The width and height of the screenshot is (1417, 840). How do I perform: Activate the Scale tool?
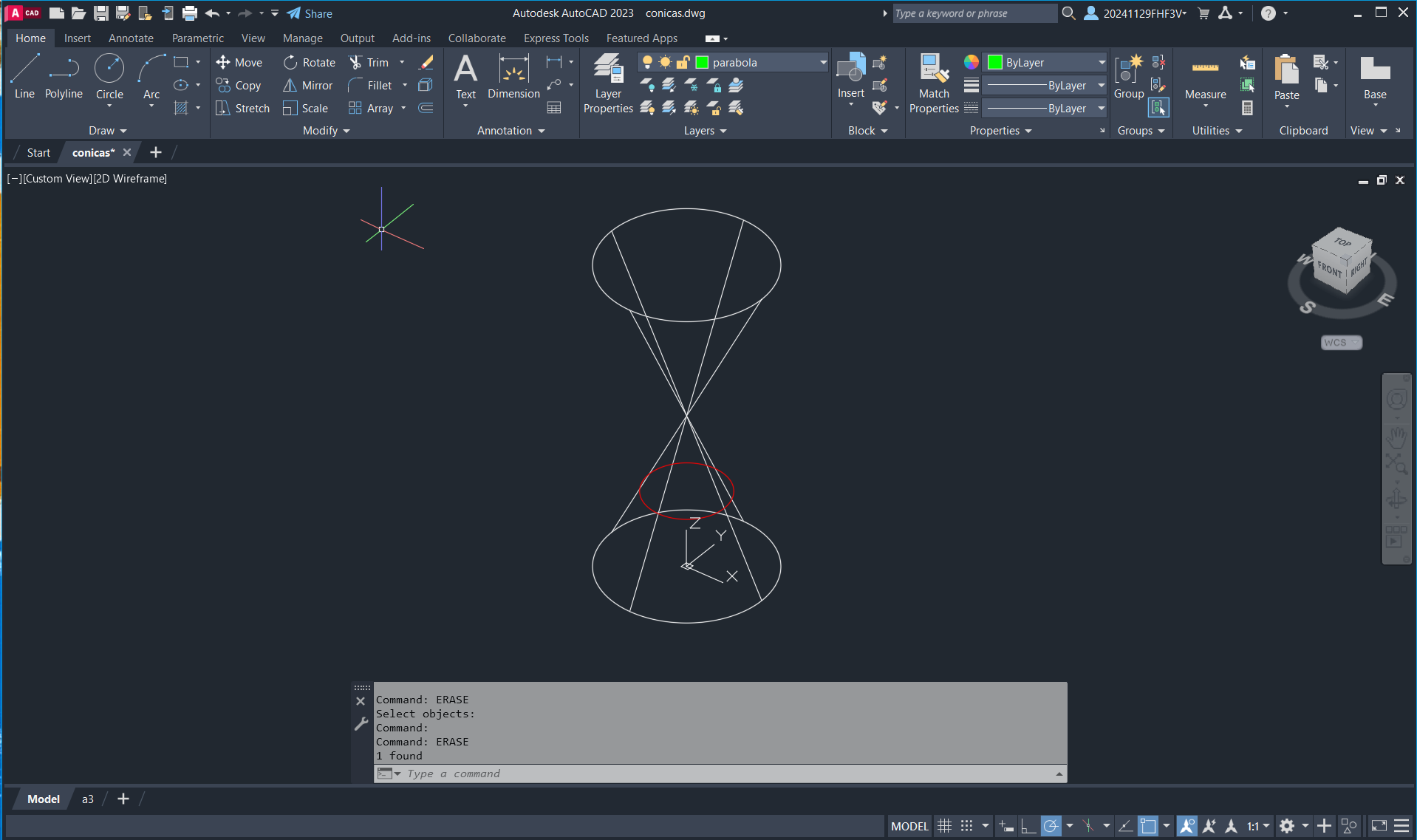click(306, 109)
